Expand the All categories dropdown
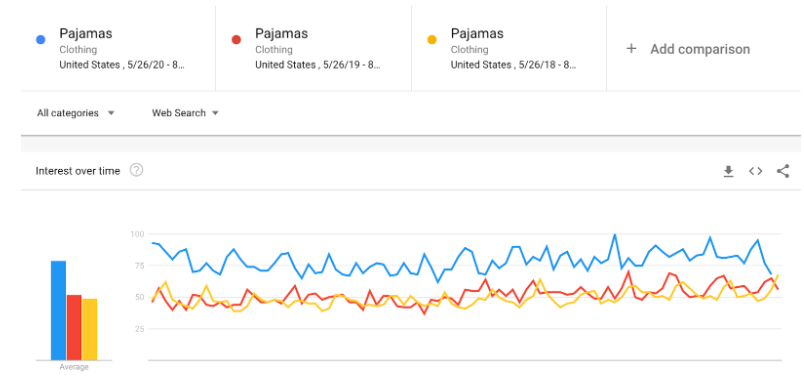This screenshot has width=804, height=388. click(x=75, y=113)
